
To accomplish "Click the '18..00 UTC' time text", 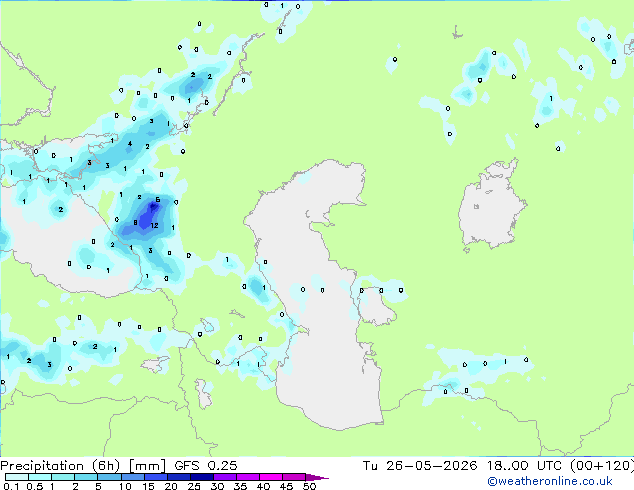I will (x=524, y=466).
